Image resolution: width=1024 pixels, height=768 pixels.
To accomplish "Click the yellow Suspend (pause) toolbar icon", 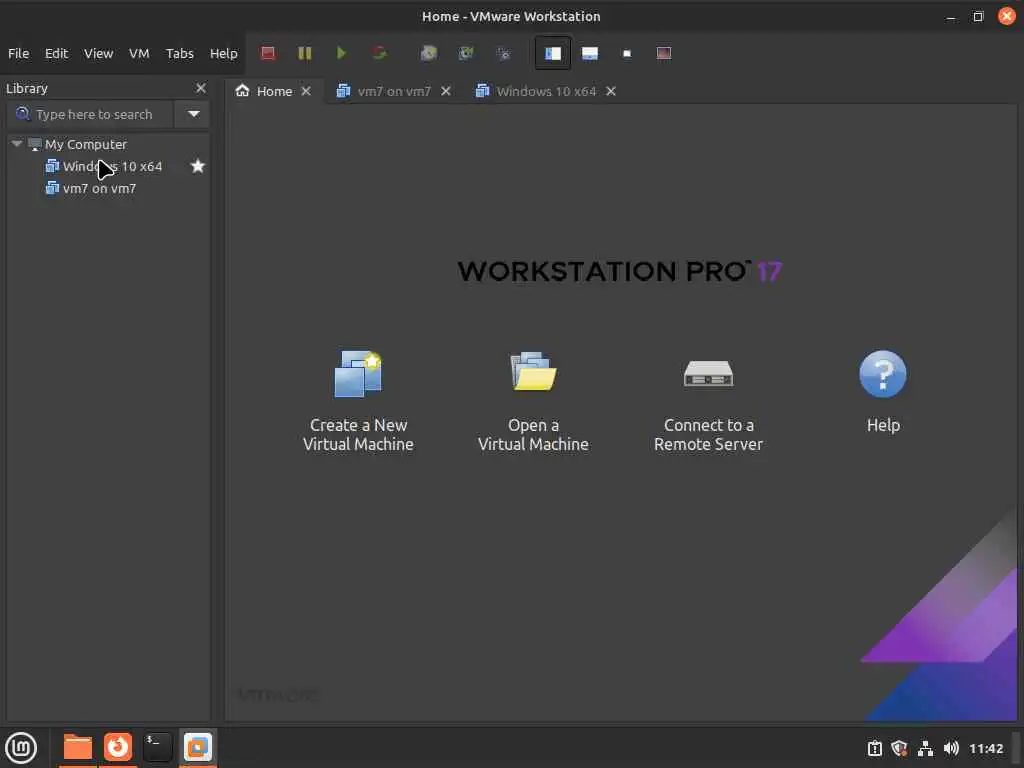I will pos(304,53).
